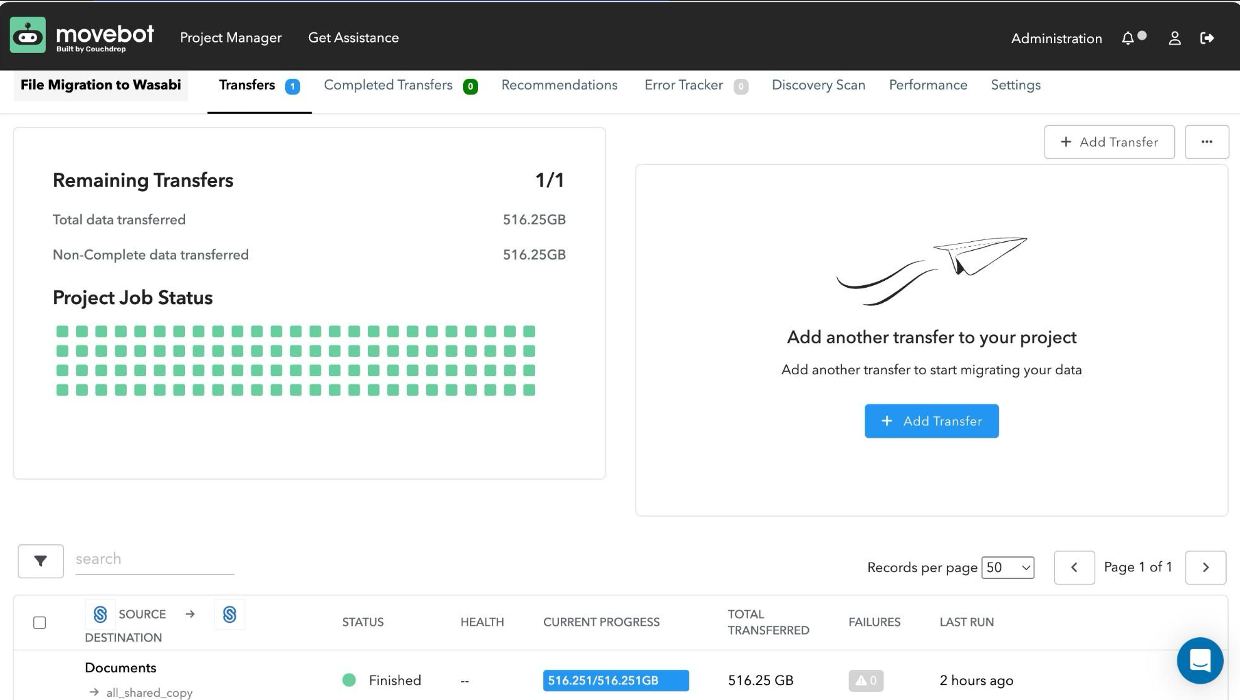Viewport: 1240px width, 700px height.
Task: Sort by the STATUS column header
Action: pos(363,622)
